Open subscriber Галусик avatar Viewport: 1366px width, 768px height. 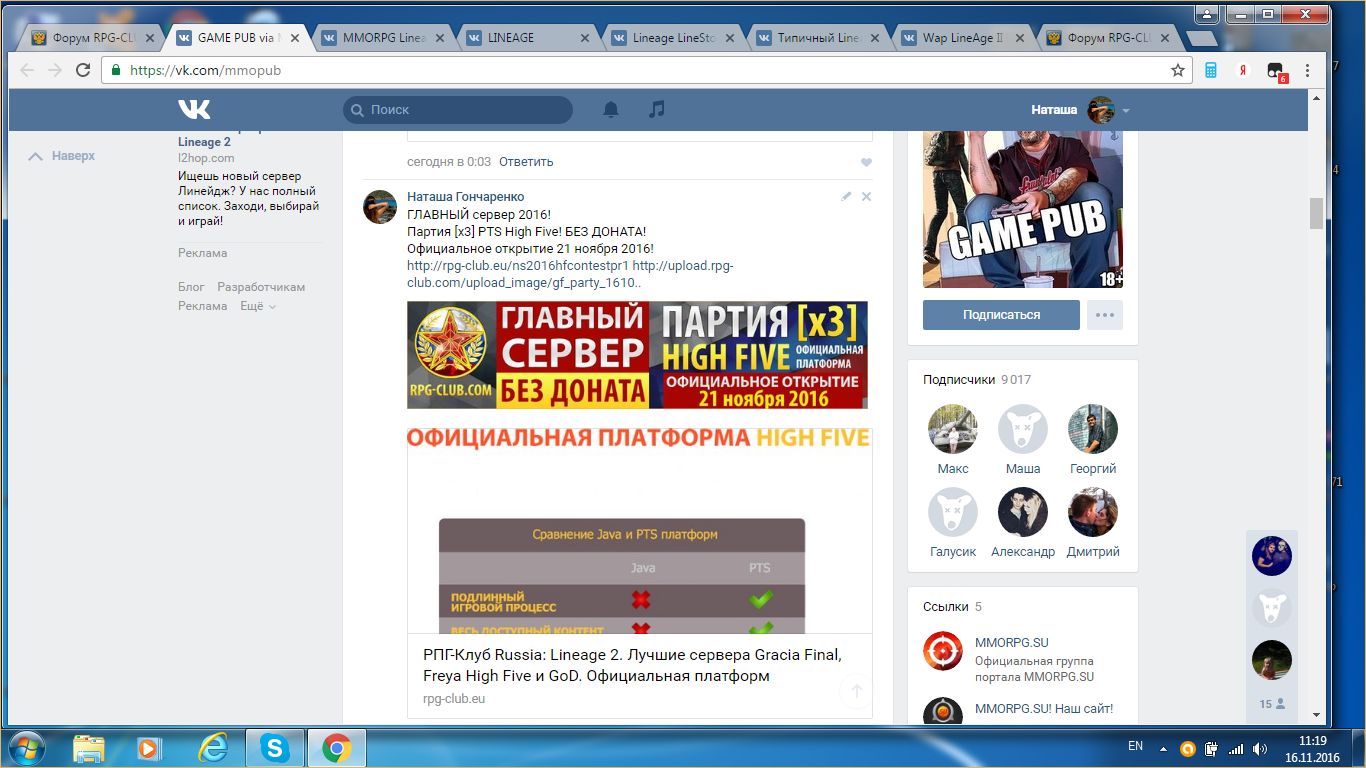click(953, 512)
